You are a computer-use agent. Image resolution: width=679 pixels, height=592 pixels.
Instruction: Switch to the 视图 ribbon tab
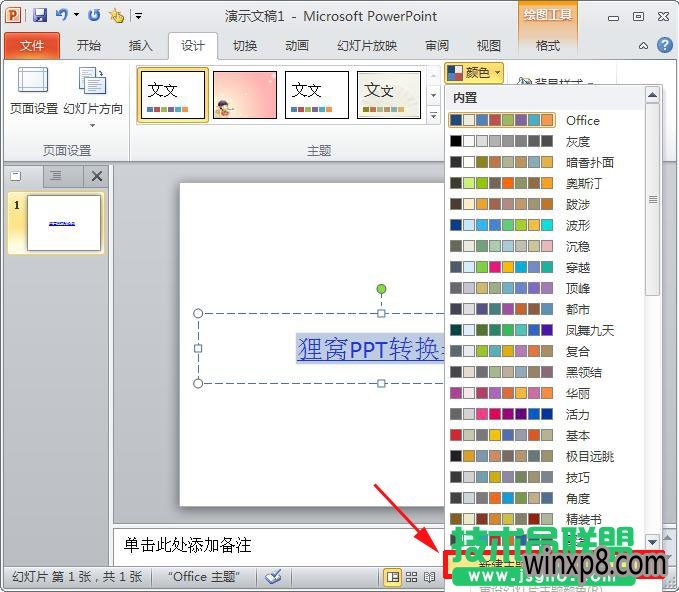coord(488,45)
